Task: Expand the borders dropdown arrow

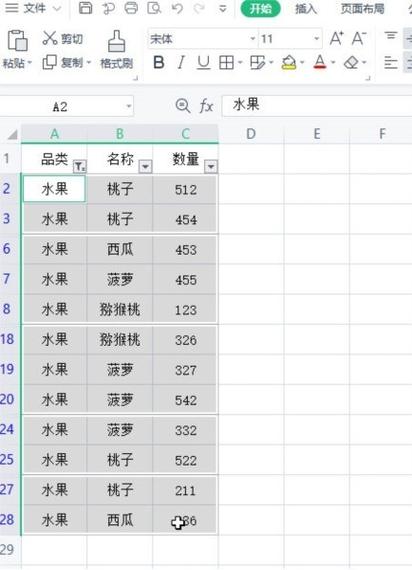Action: (x=240, y=63)
